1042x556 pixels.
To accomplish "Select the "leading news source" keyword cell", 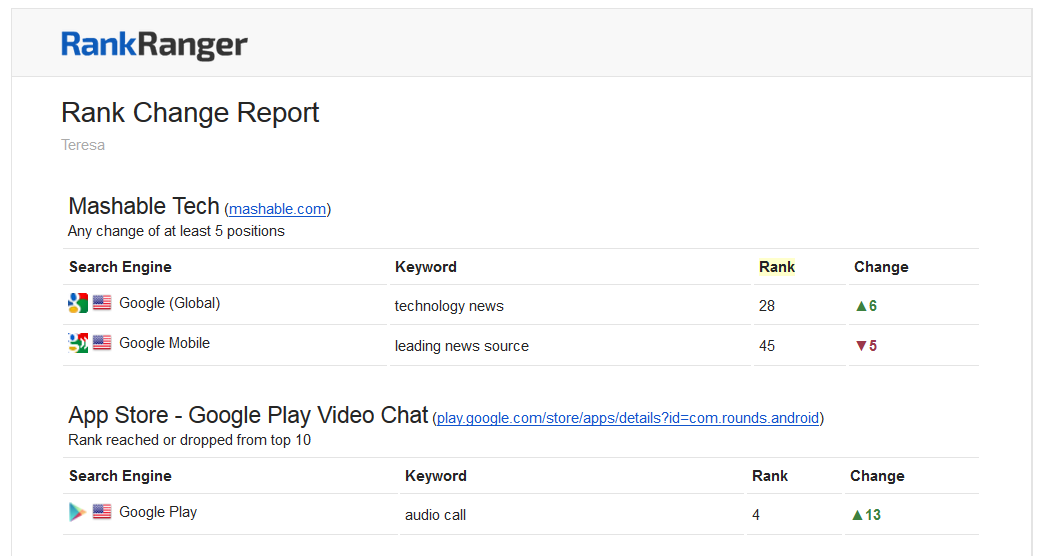I will click(461, 346).
